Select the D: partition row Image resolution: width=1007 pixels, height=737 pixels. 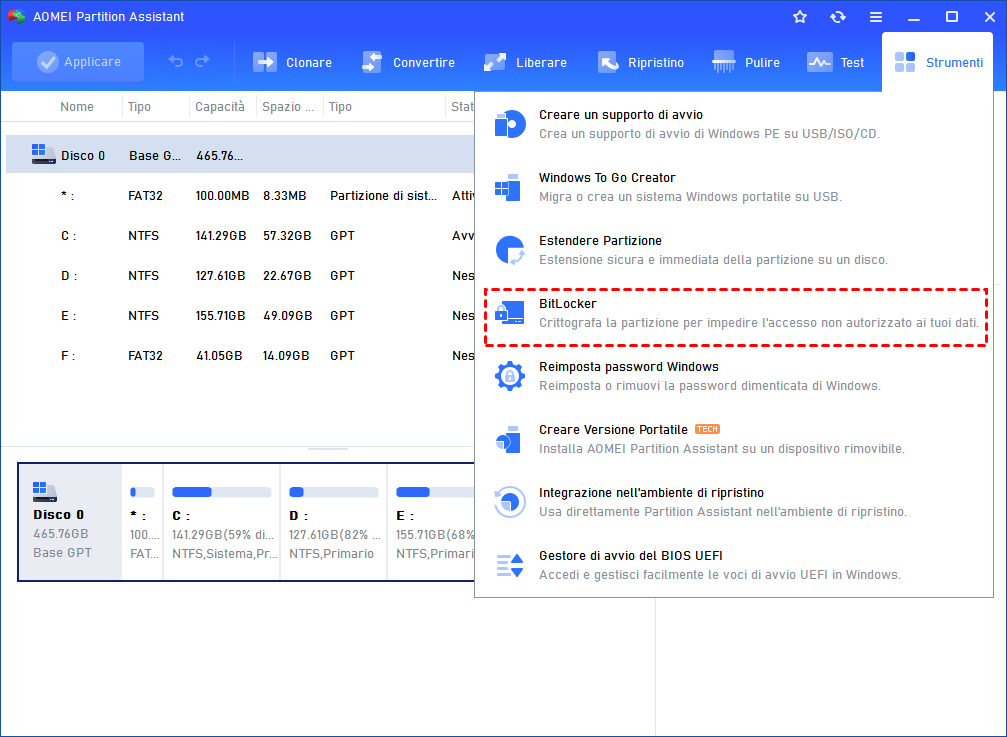tap(240, 275)
